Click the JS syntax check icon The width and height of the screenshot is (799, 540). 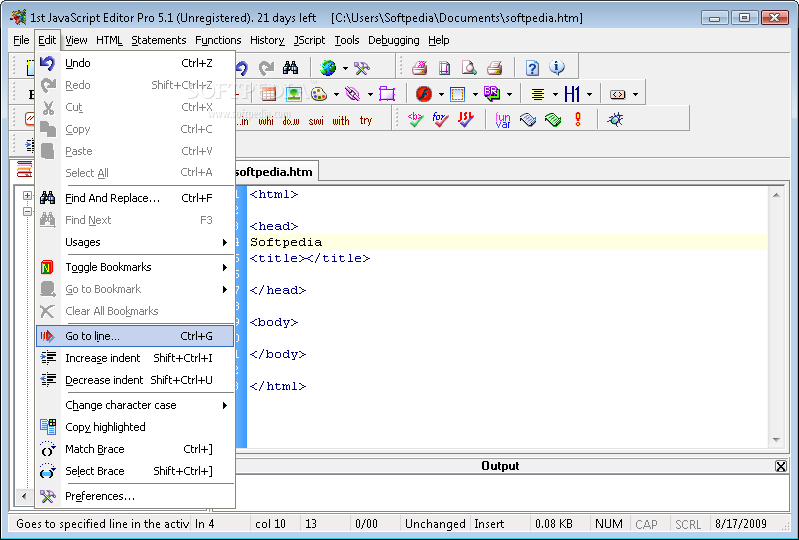[x=465, y=120]
